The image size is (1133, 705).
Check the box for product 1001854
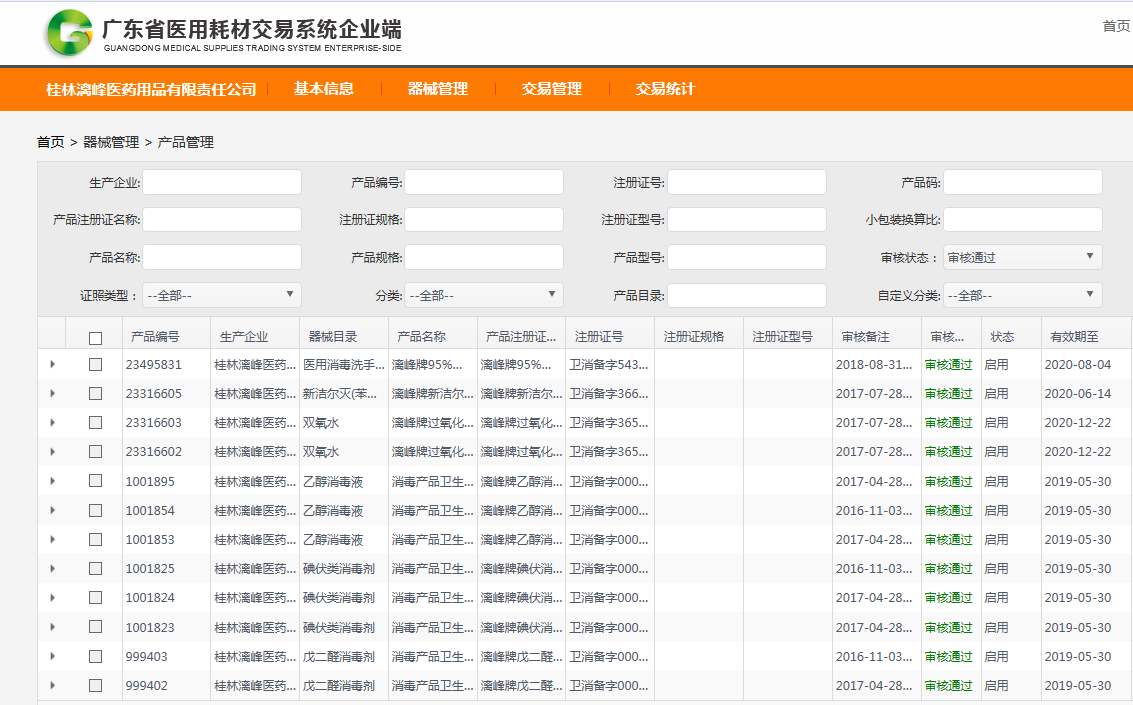[95, 511]
